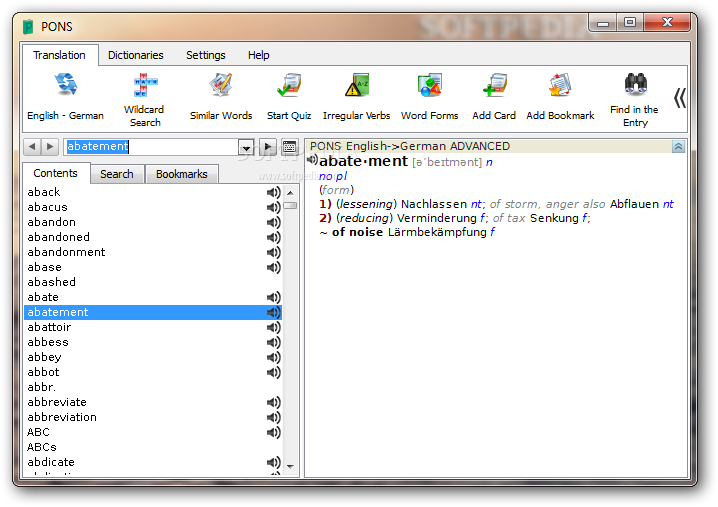The width and height of the screenshot is (718, 507).
Task: Click the translation Verminderung
Action: point(436,218)
